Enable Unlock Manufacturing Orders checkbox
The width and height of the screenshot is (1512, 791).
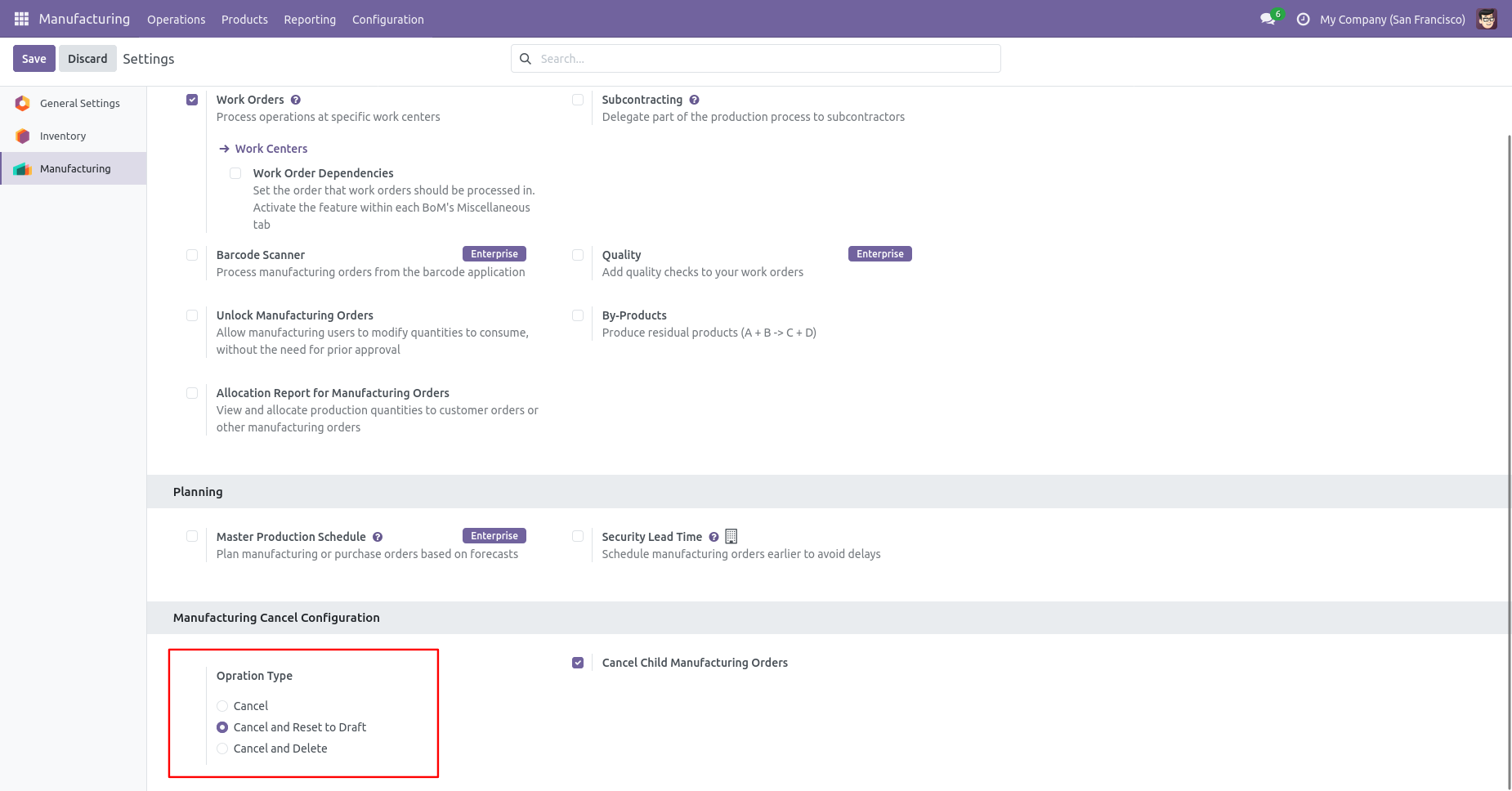coord(192,315)
